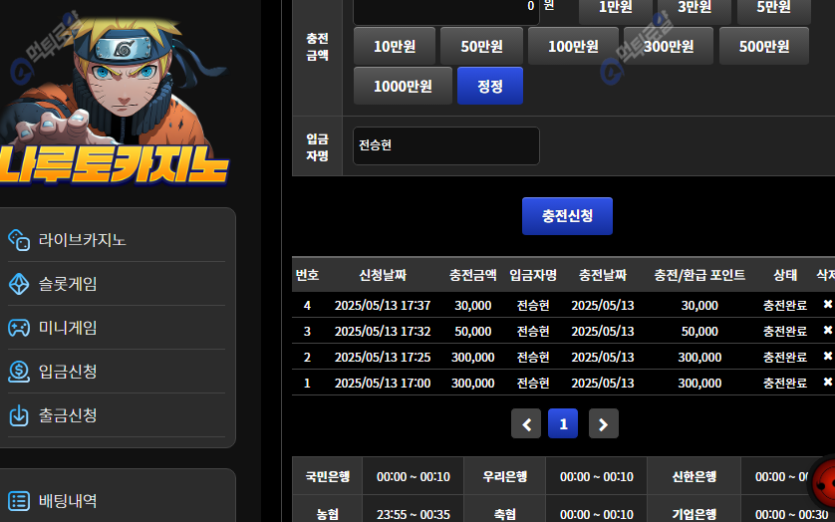Select the 3만원 amount button

694,10
